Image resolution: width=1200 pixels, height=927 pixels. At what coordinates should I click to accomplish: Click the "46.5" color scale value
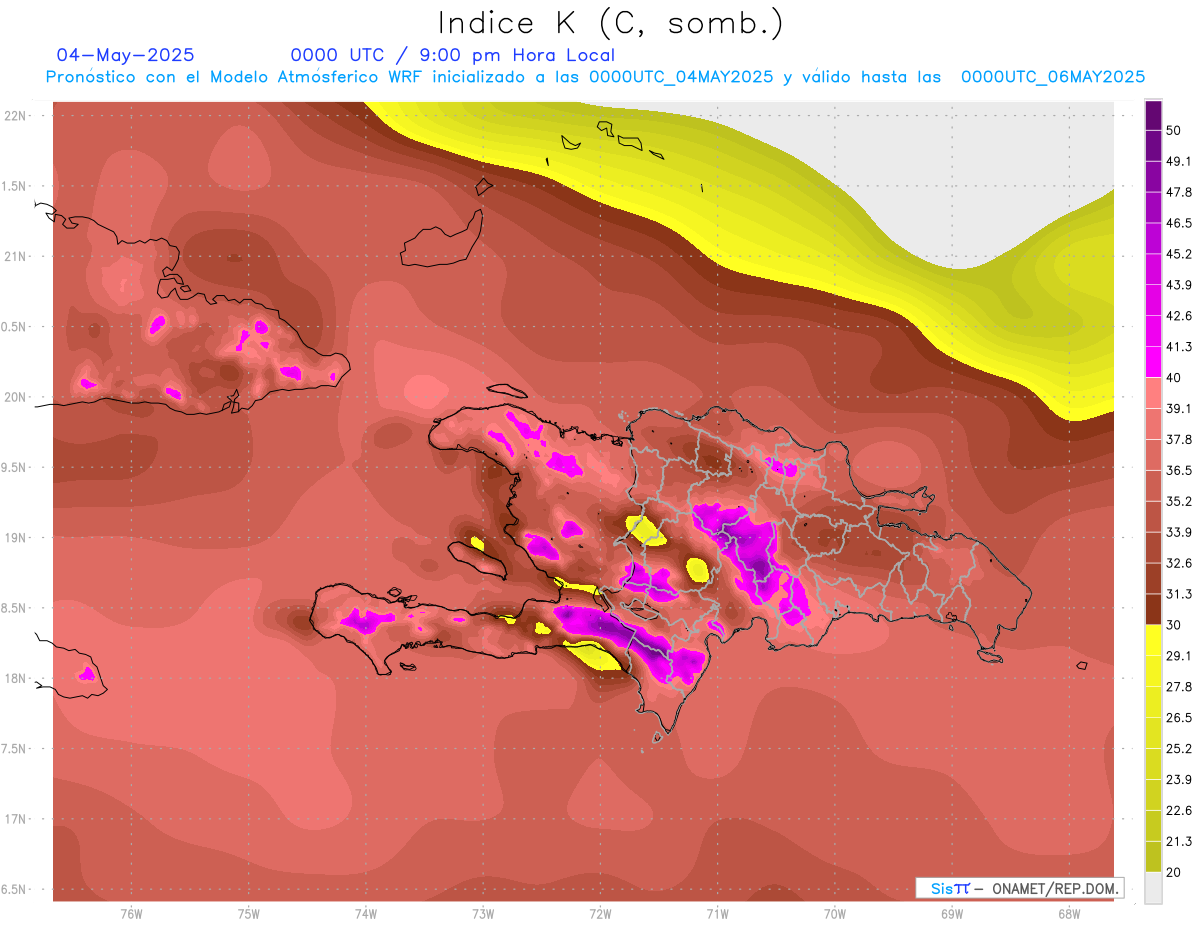1179,223
